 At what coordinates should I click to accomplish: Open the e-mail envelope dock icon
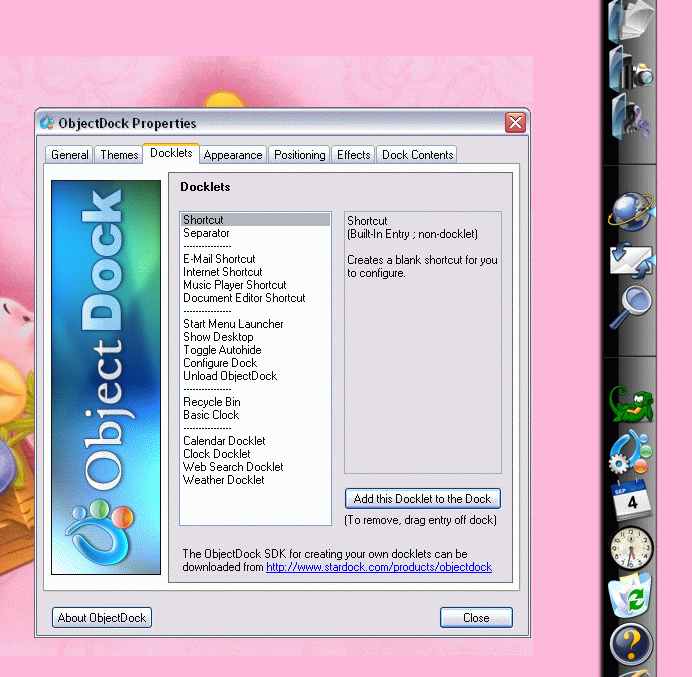[632, 260]
